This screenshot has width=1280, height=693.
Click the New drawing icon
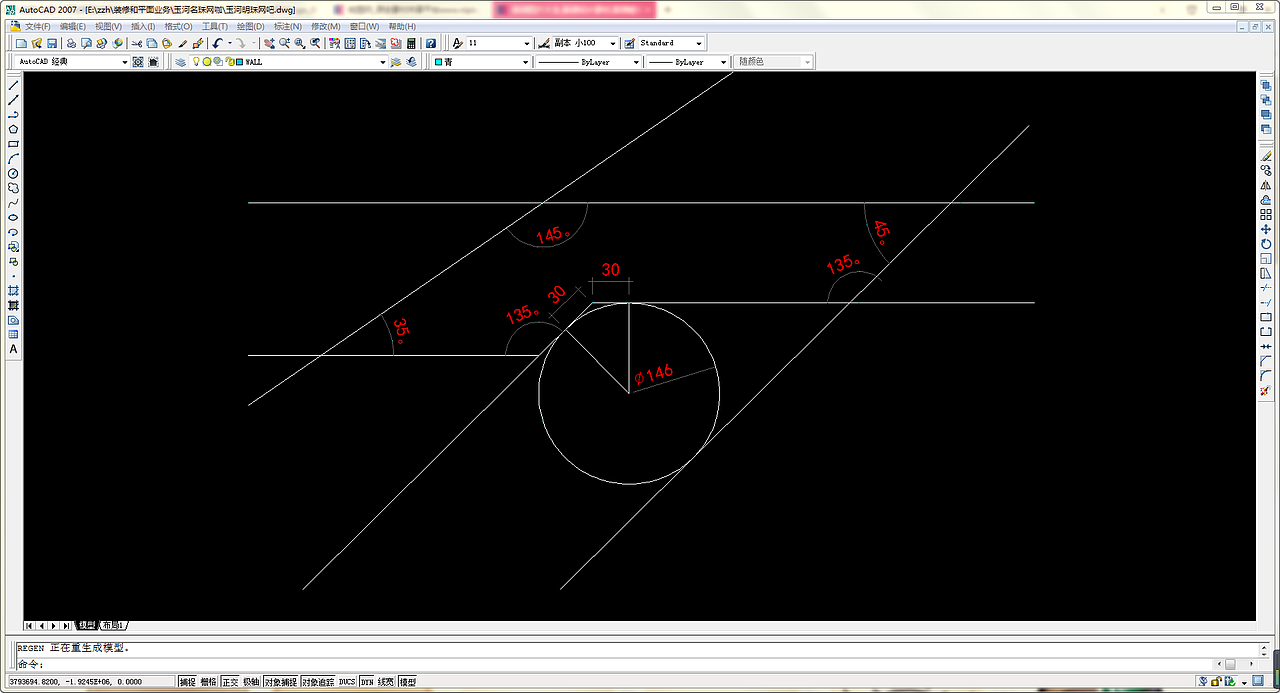21,43
